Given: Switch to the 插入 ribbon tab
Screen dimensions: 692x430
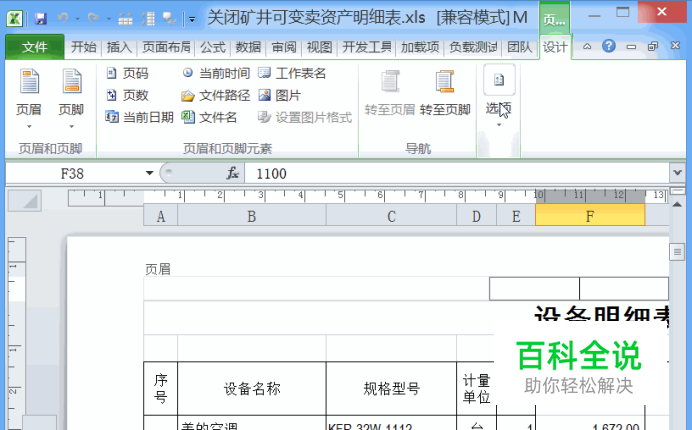Looking at the screenshot, I should pos(119,47).
